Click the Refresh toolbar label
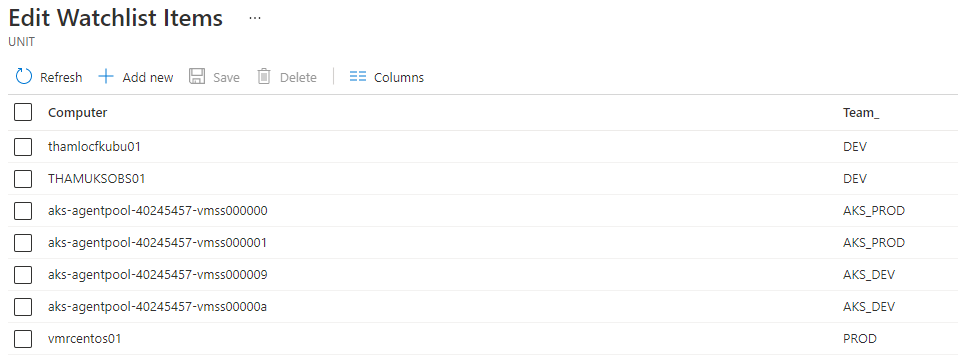Image resolution: width=958 pixels, height=360 pixels. 61,78
